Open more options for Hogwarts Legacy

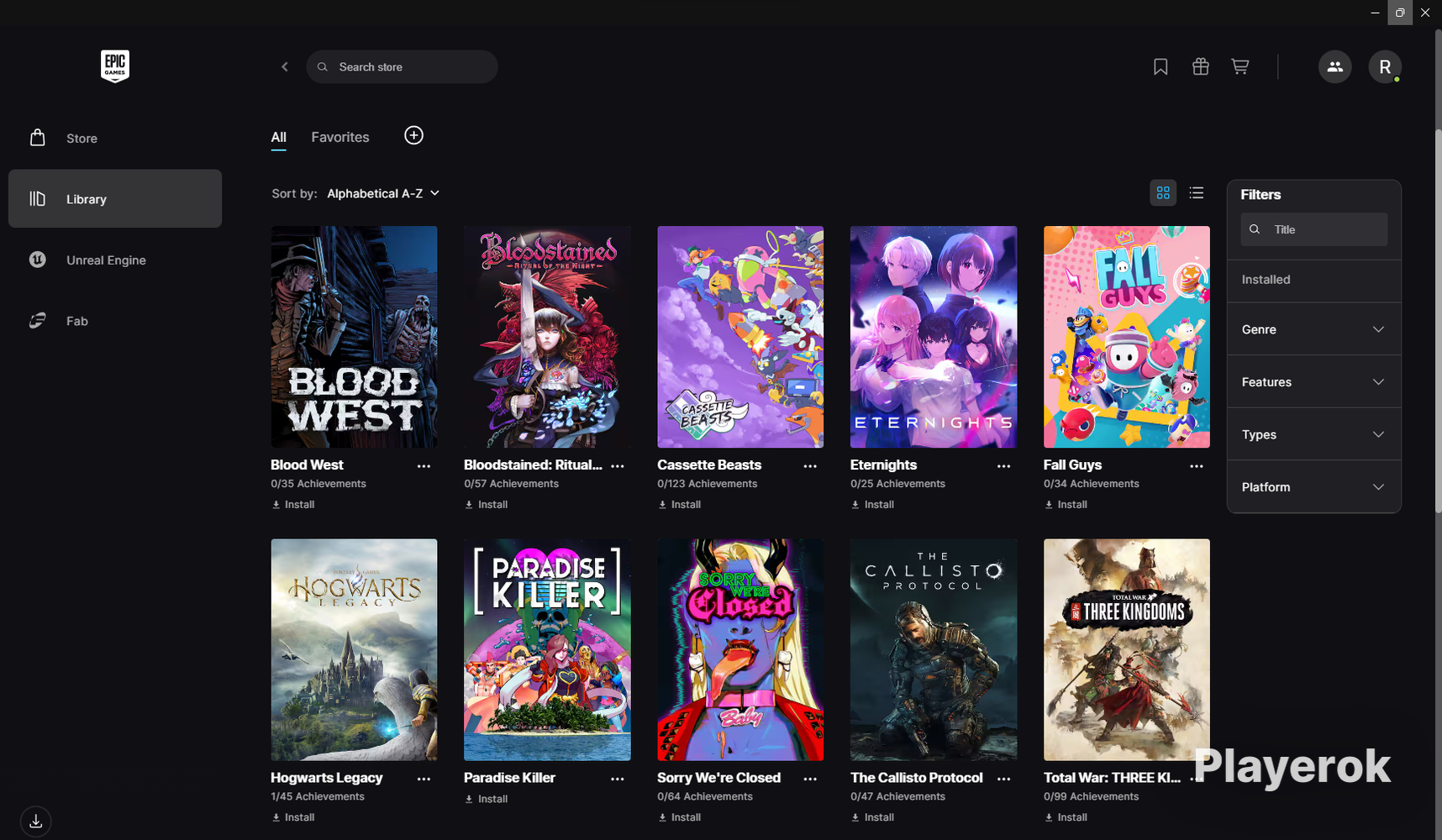pos(424,780)
